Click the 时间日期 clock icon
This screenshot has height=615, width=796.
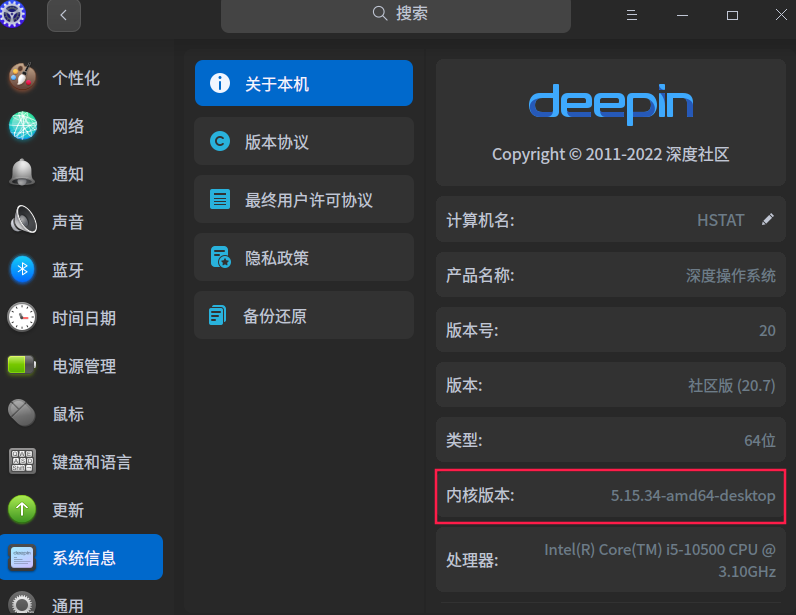click(x=22, y=317)
